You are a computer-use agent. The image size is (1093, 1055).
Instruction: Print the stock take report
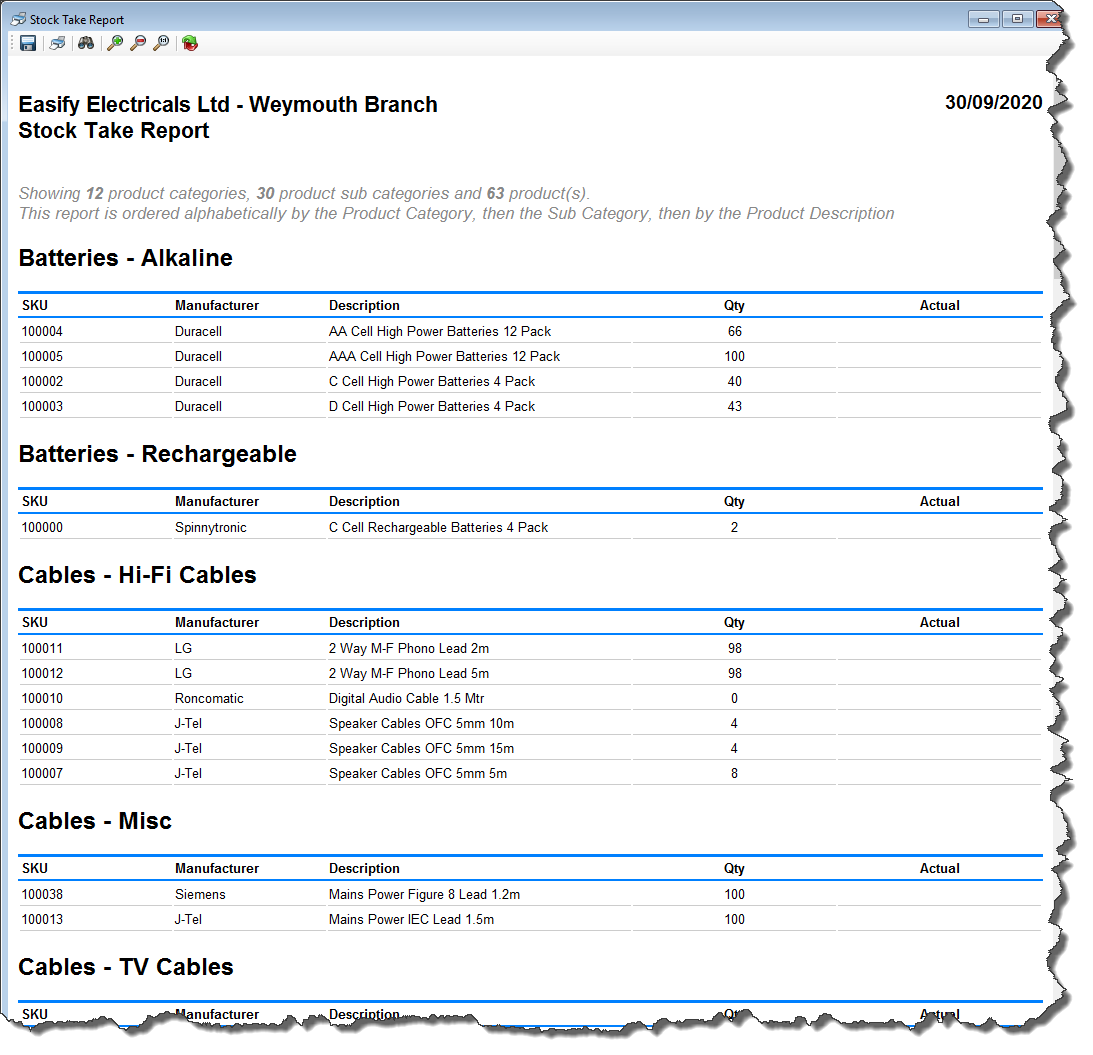pyautogui.click(x=57, y=43)
